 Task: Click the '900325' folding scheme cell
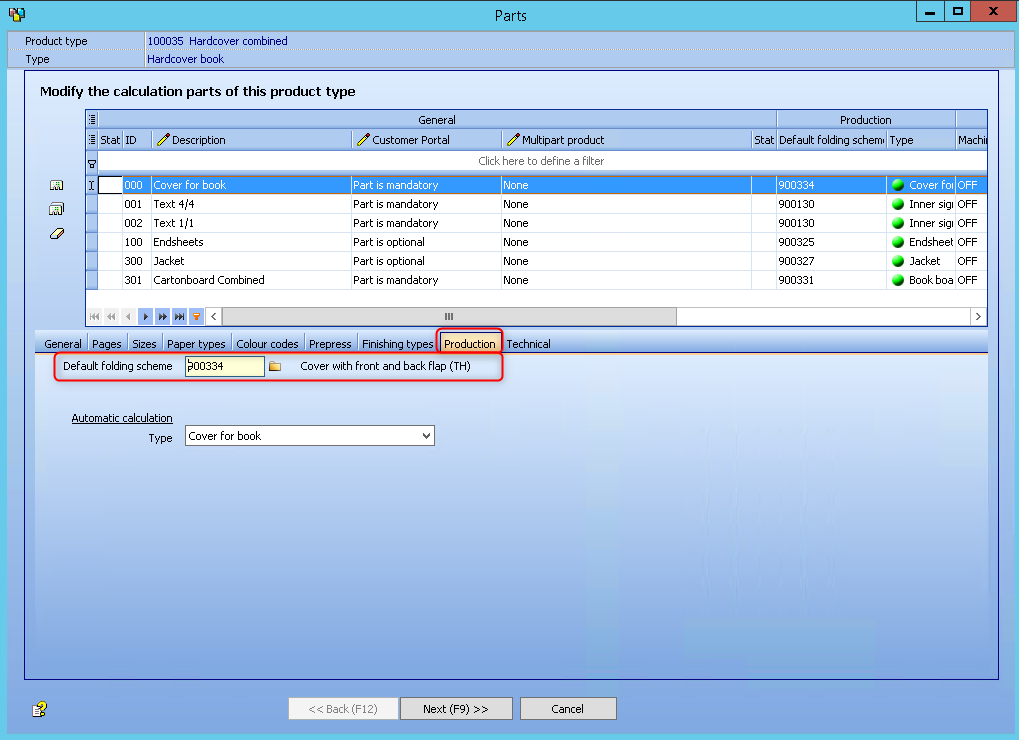pyautogui.click(x=831, y=242)
